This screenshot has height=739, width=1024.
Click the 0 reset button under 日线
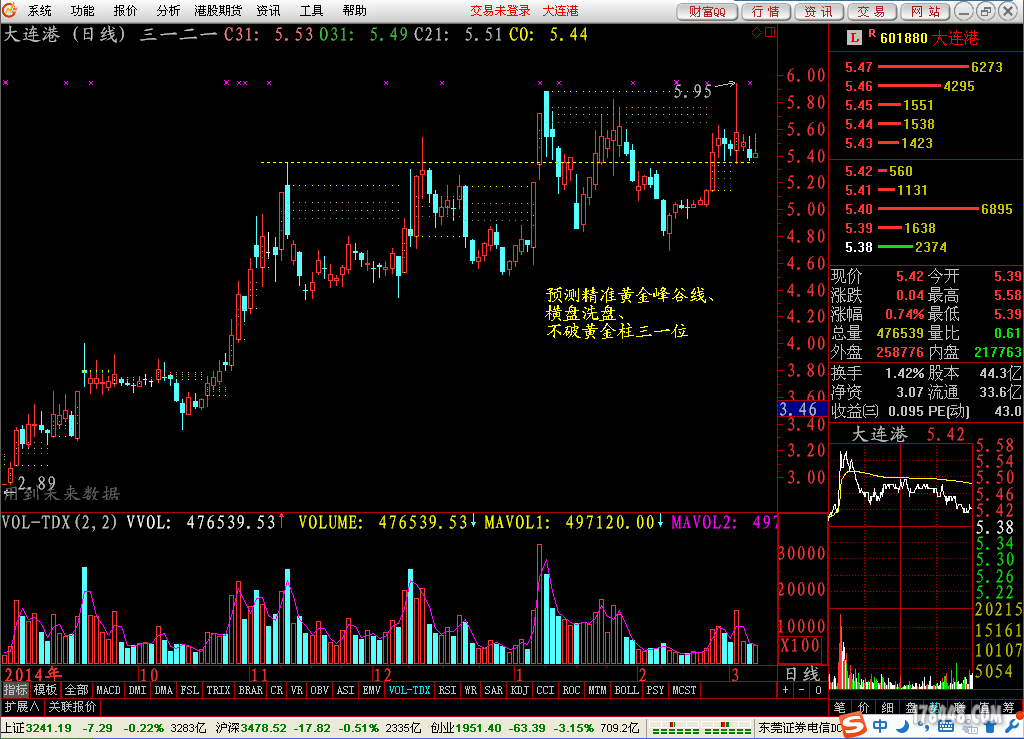818,690
